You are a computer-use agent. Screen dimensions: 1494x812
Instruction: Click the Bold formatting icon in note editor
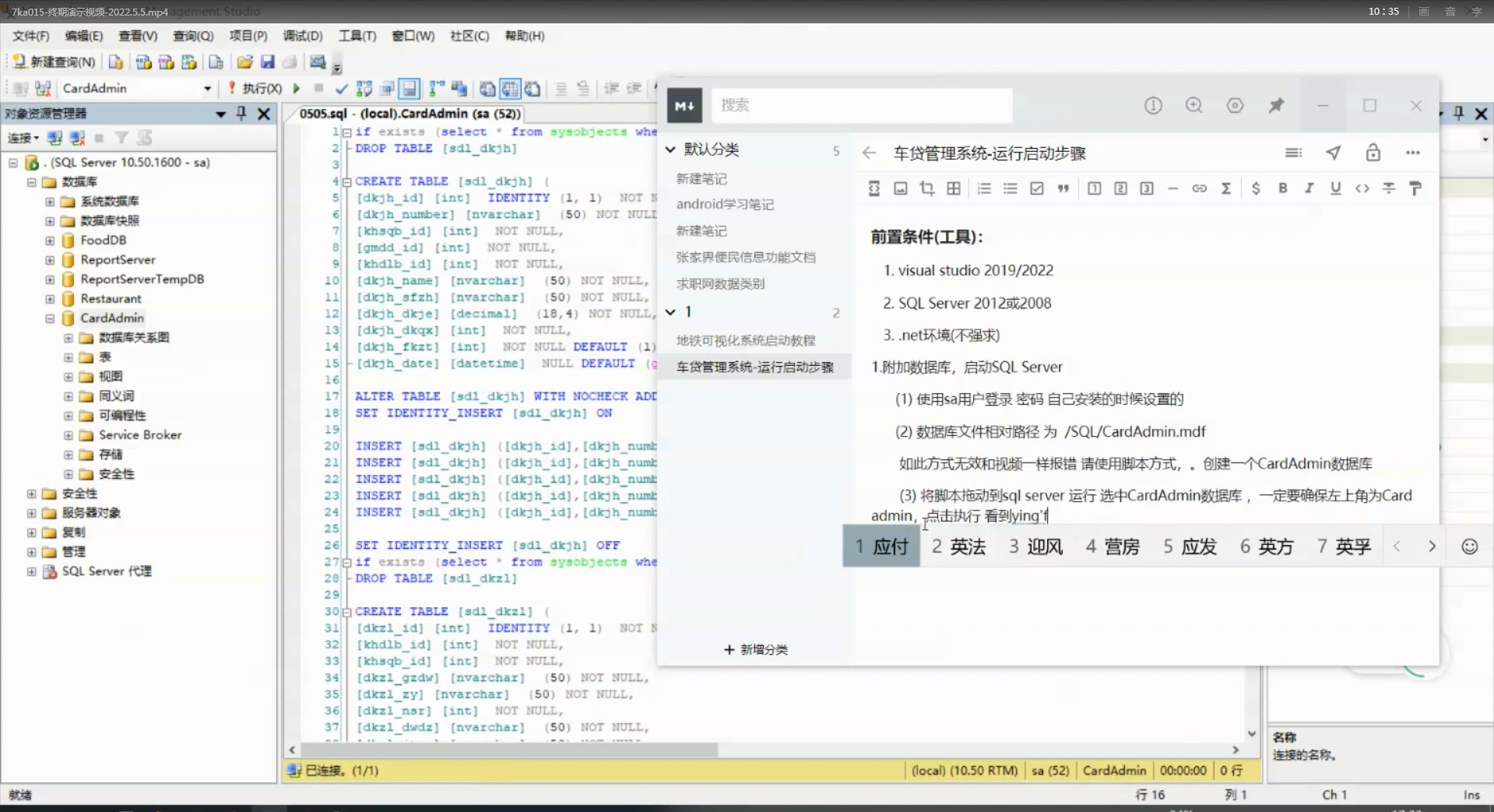(x=1282, y=188)
